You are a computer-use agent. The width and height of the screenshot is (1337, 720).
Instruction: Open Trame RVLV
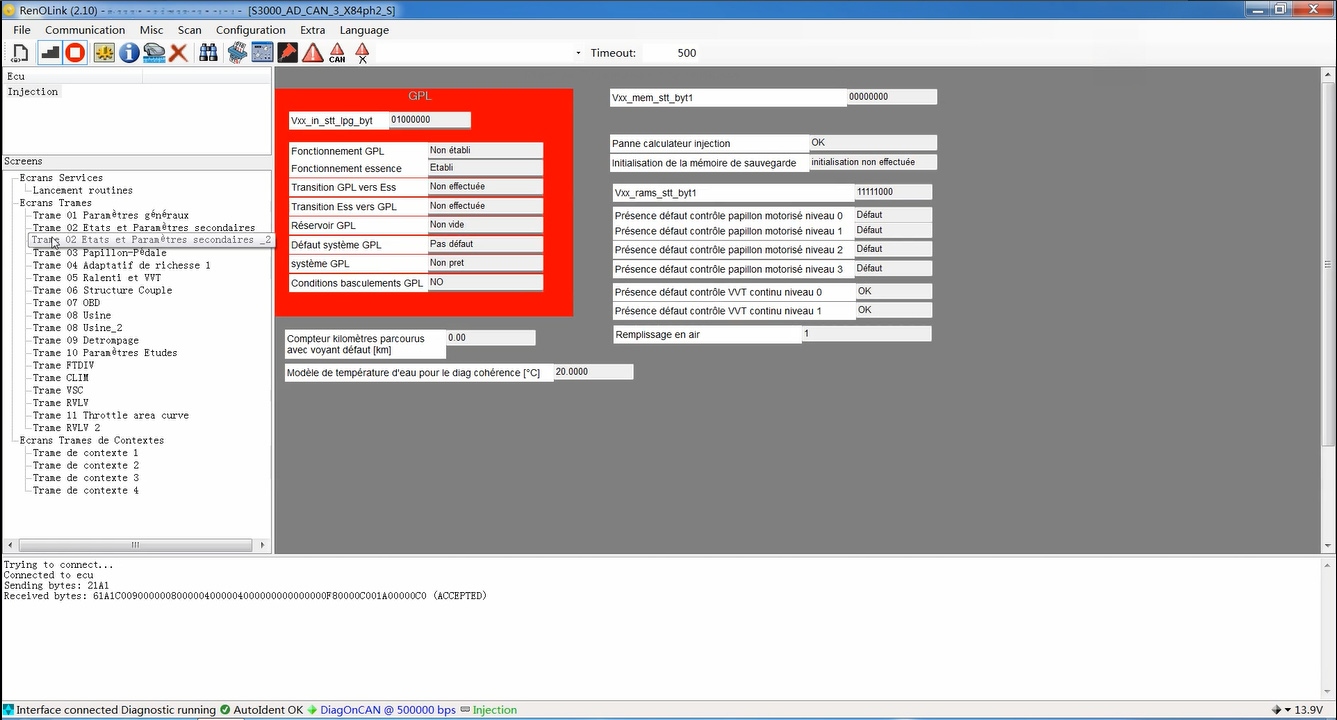[x=60, y=403]
